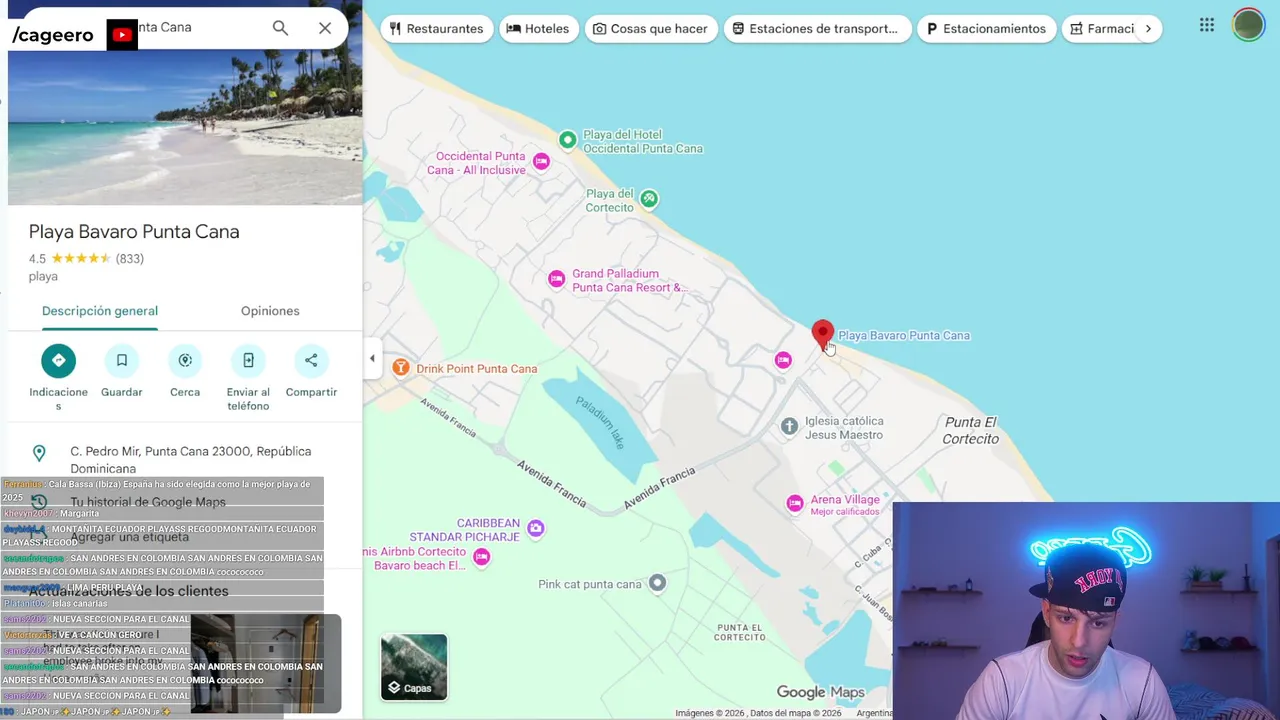Open the Google account avatar
Image resolution: width=1280 pixels, height=720 pixels.
point(1248,25)
